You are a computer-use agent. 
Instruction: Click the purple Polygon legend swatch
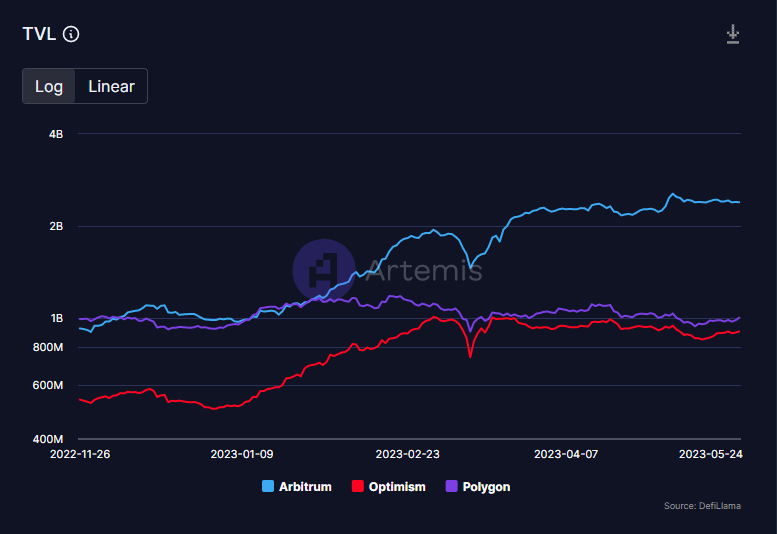[x=451, y=486]
